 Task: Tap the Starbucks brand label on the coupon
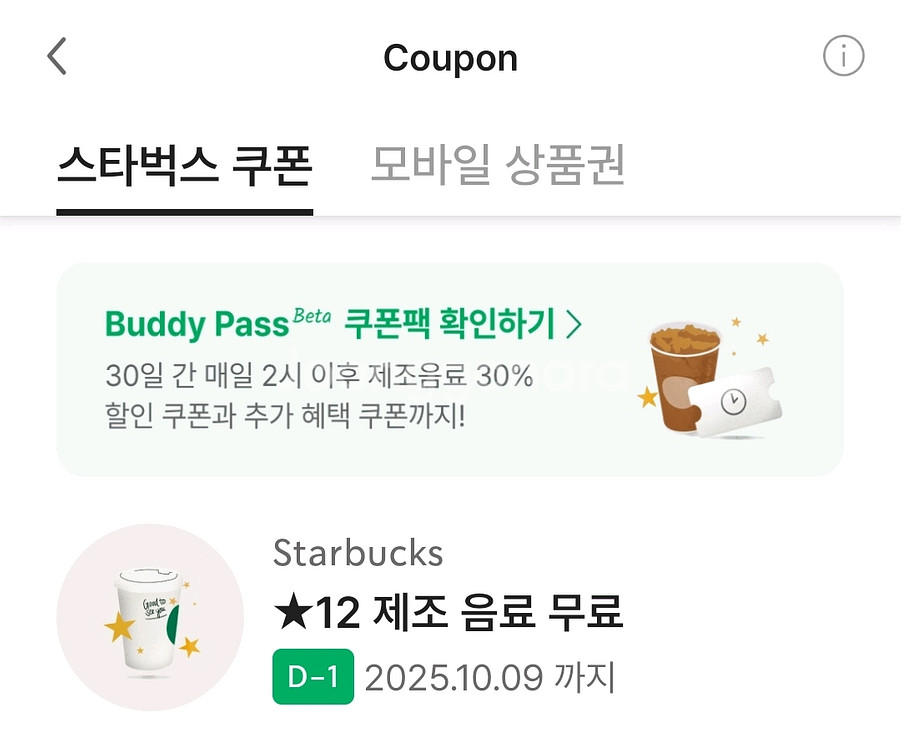pyautogui.click(x=357, y=553)
